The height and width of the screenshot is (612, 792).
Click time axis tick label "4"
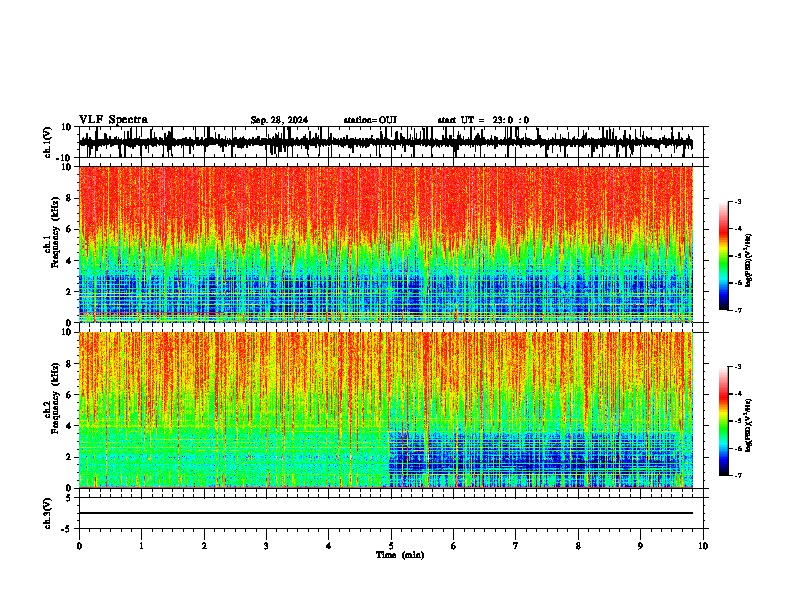(x=329, y=546)
